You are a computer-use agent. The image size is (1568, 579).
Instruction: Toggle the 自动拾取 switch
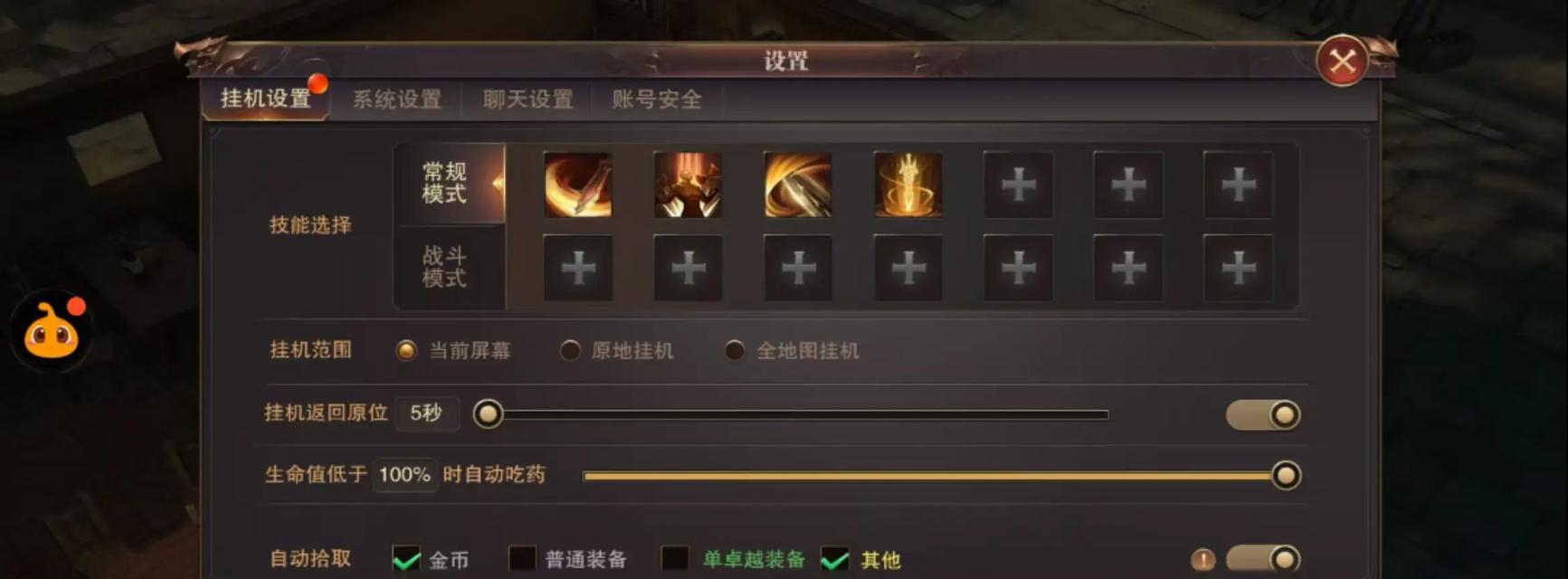point(1263,559)
